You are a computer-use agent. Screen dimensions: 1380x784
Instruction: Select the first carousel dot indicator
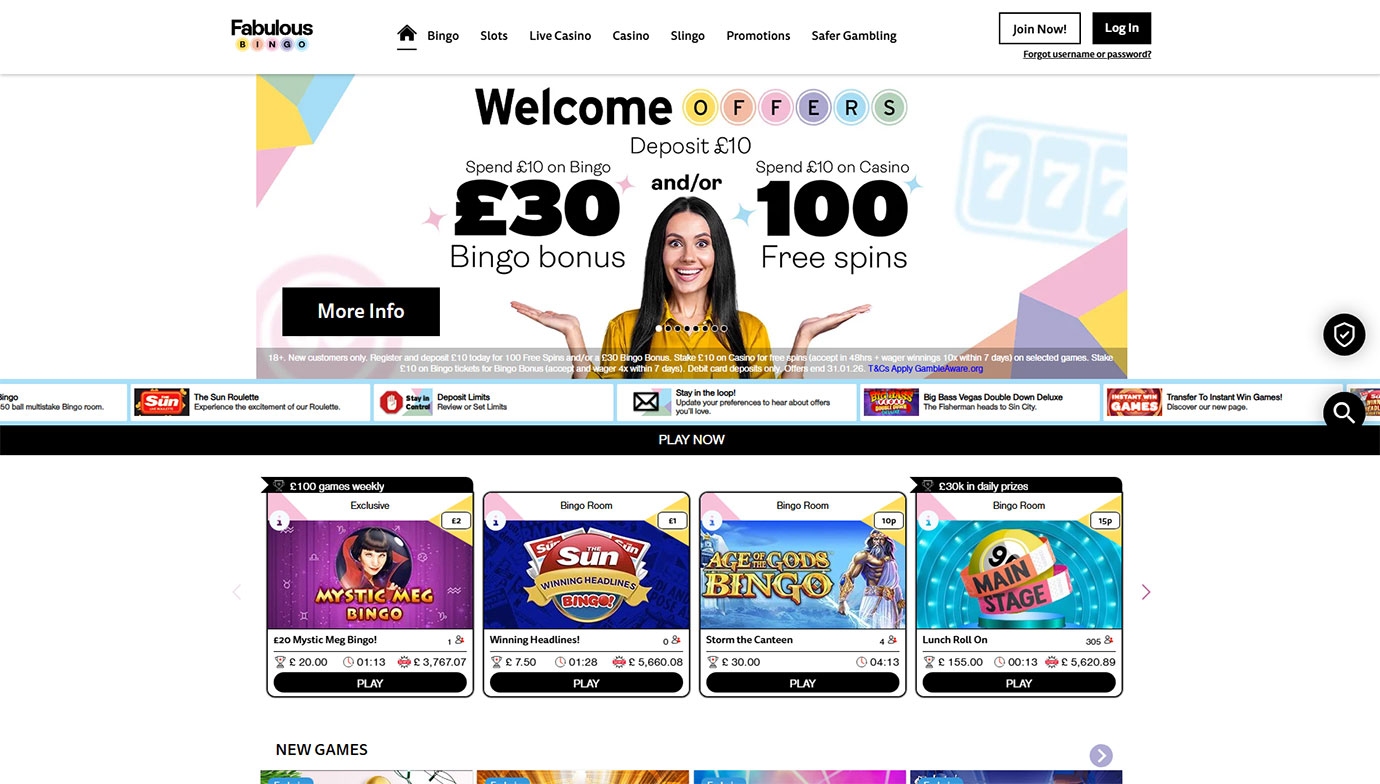pos(659,328)
